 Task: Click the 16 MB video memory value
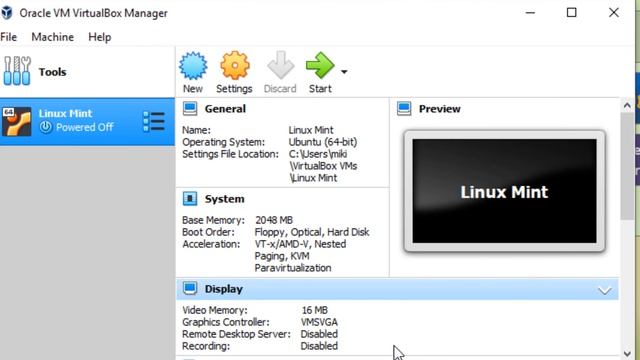pos(315,310)
